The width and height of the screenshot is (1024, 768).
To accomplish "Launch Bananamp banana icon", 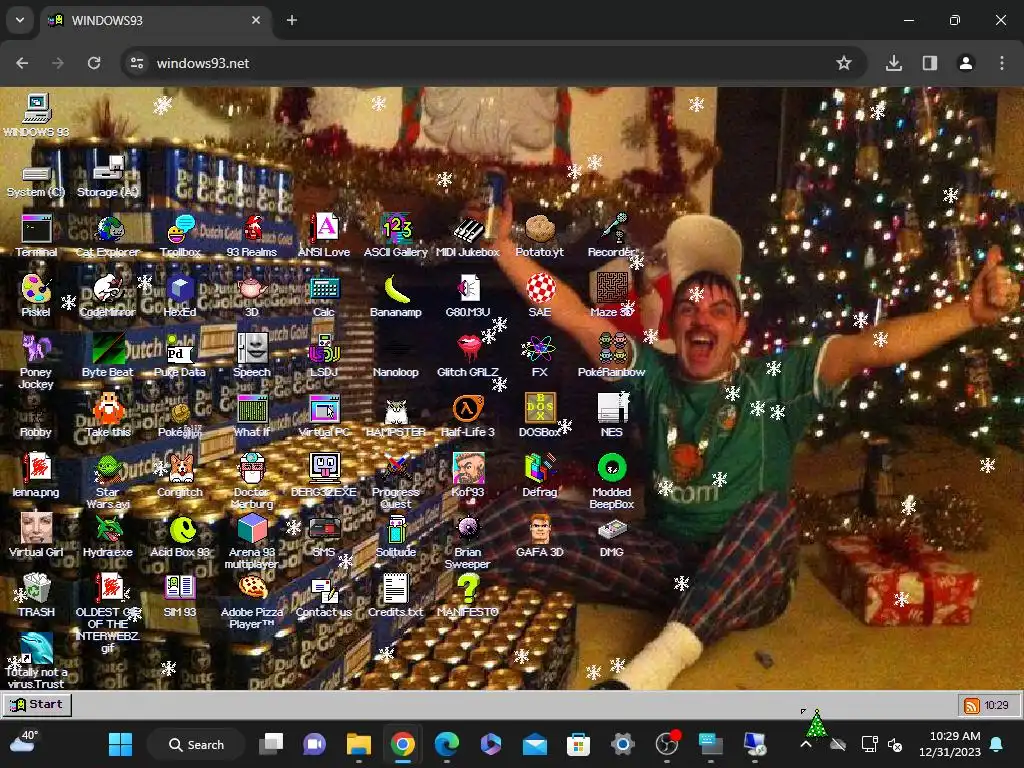I will tap(396, 296).
